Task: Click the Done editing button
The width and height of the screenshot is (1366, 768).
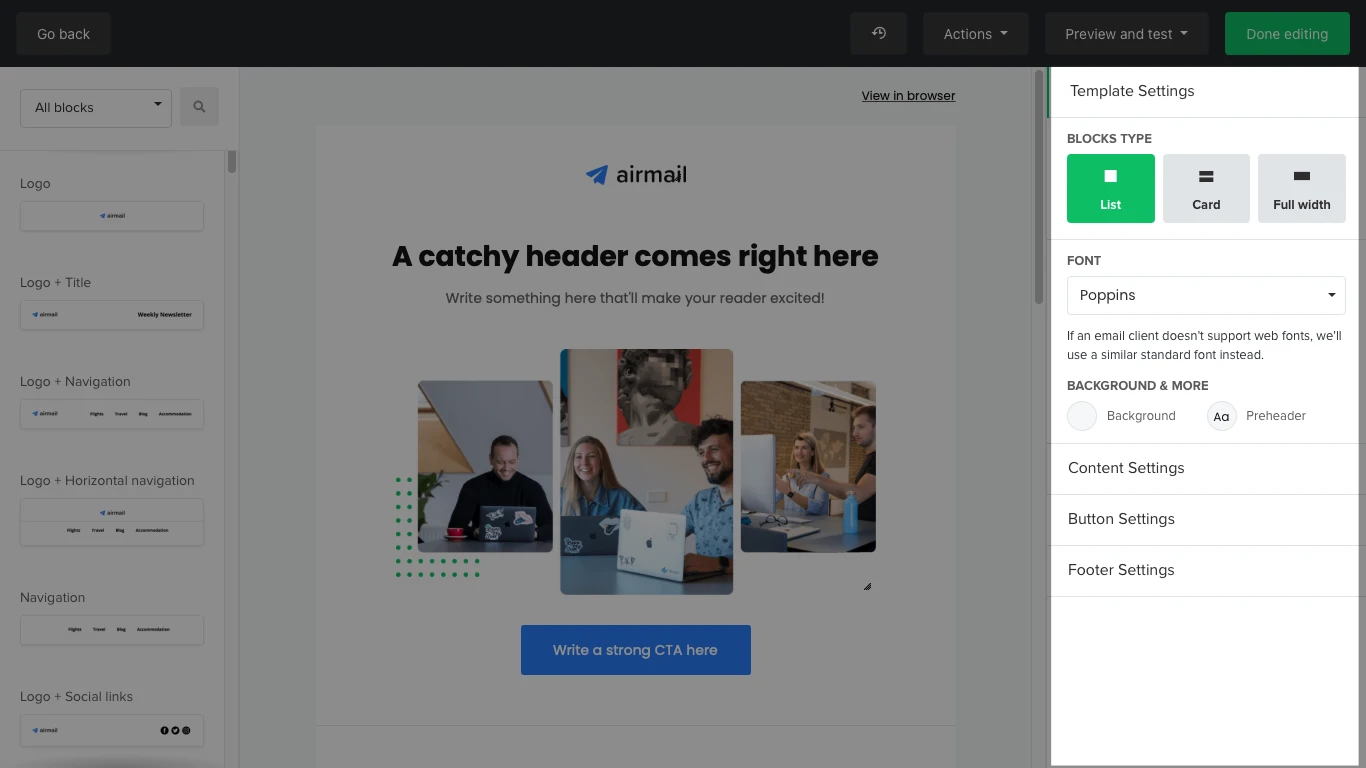Action: pyautogui.click(x=1286, y=33)
